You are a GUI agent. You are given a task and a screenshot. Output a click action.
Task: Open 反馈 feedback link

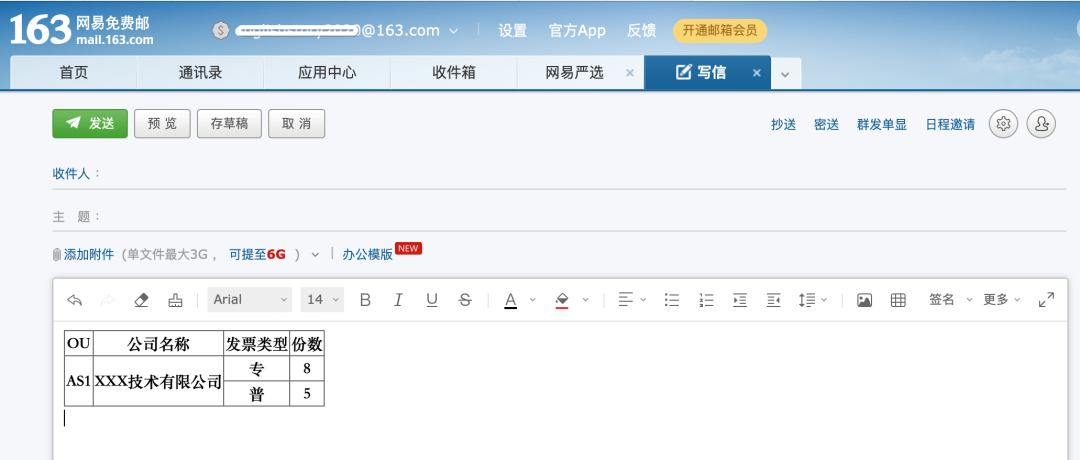pyautogui.click(x=641, y=31)
